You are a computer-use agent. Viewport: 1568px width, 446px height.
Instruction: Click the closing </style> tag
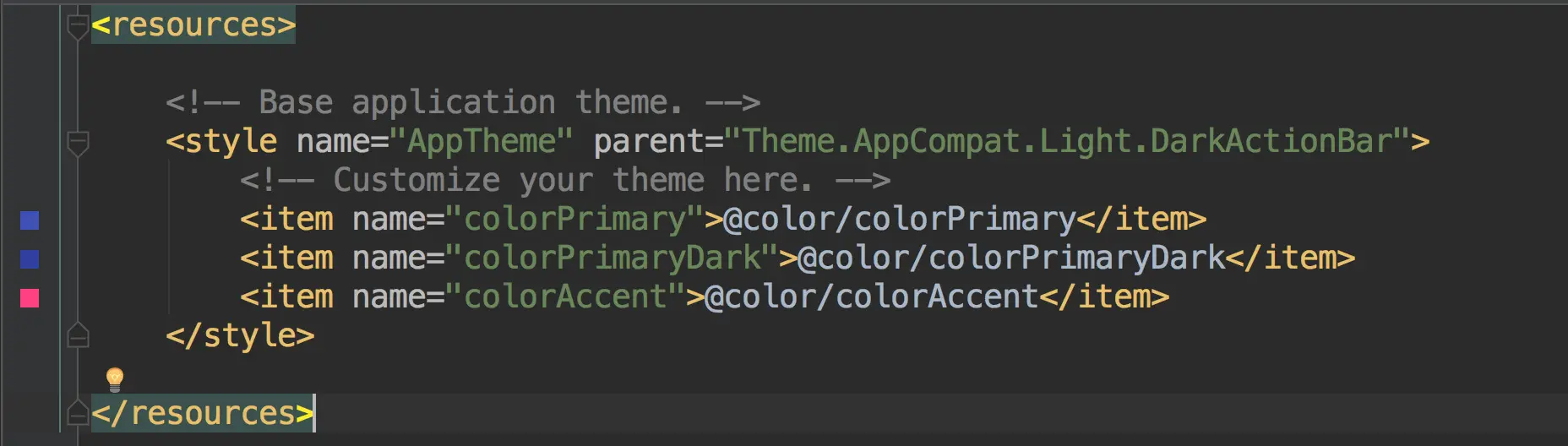(240, 336)
